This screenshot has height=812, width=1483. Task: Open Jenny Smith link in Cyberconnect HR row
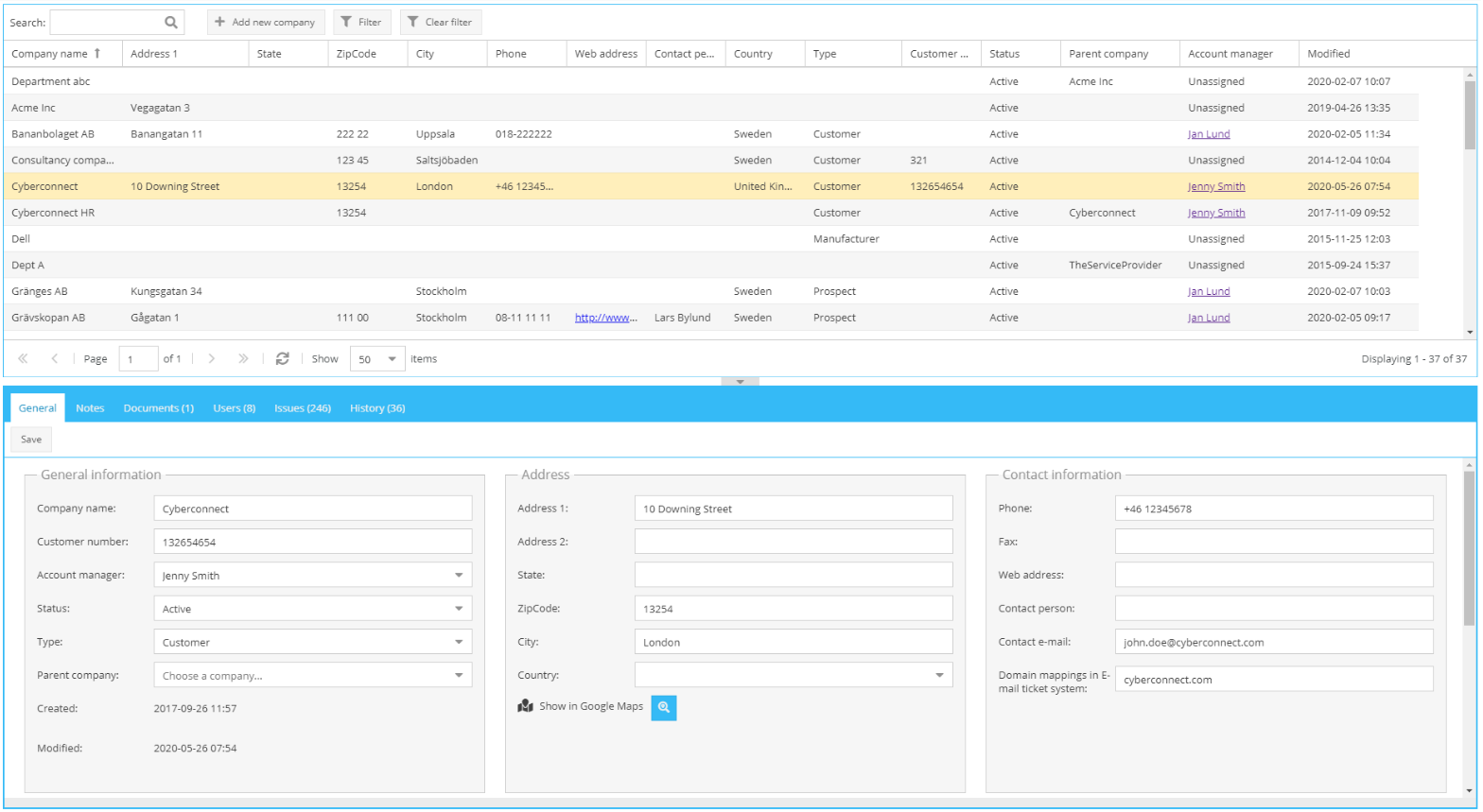coord(1216,213)
